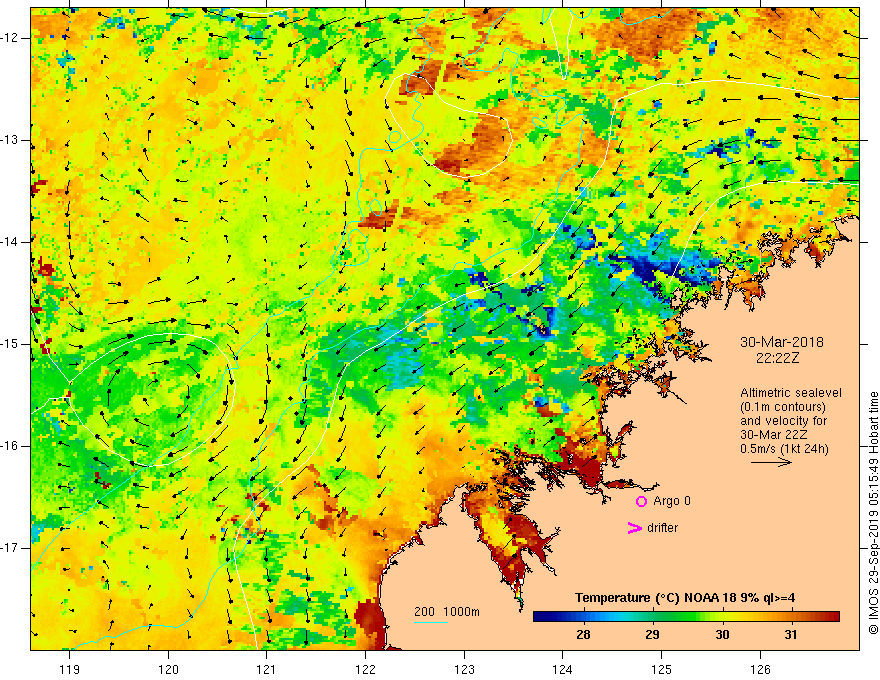Click the IMOS copyright timestamp text
The width and height of the screenshot is (880, 680).
pyautogui.click(x=873, y=513)
